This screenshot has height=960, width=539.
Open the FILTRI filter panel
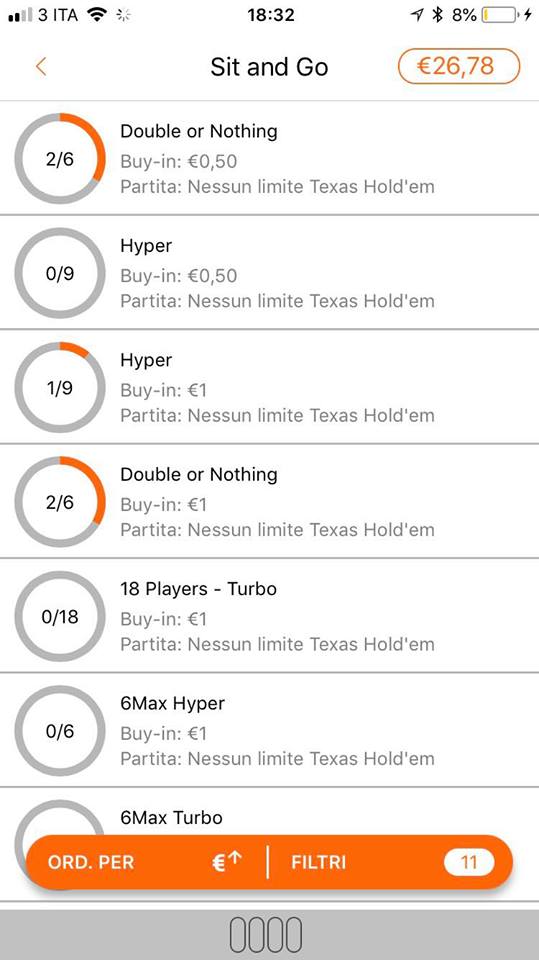pyautogui.click(x=318, y=862)
